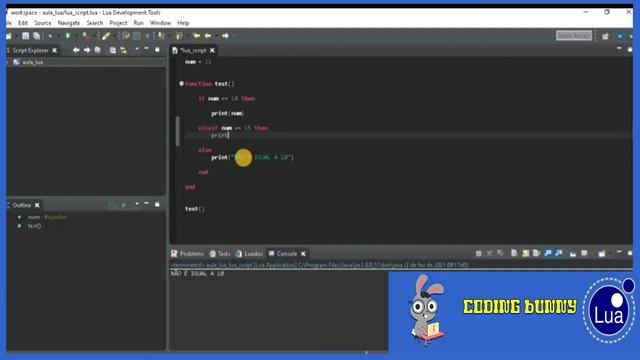This screenshot has width=640, height=360.
Task: Click the Save icon in main toolbar
Action: (x=26, y=36)
